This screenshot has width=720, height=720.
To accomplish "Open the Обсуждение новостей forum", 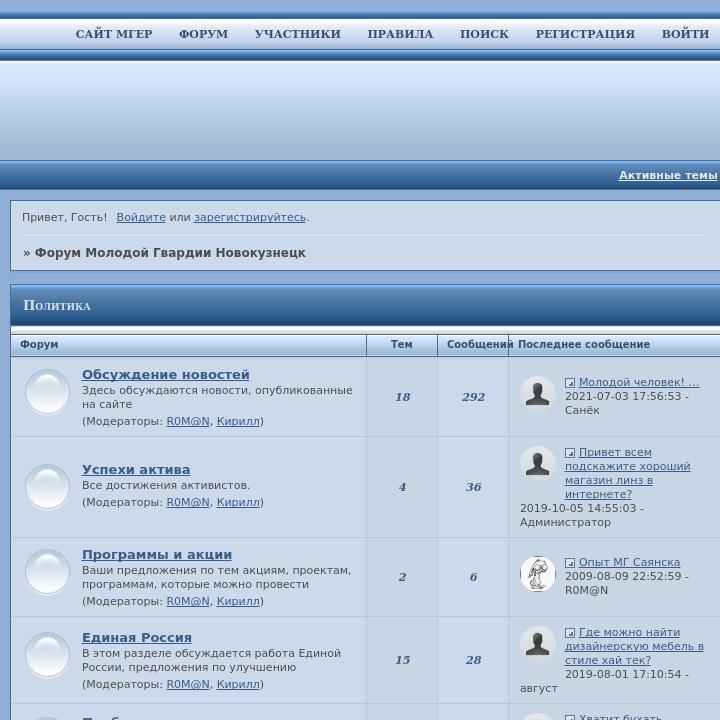I will (x=166, y=375).
